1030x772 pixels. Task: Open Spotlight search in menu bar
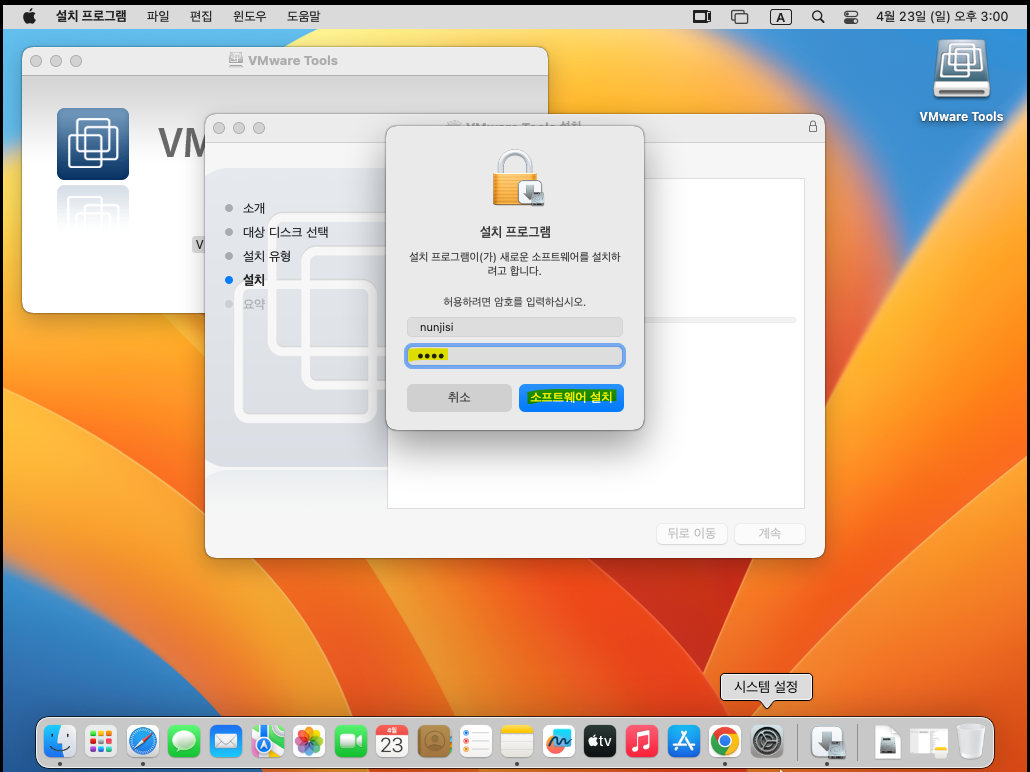click(818, 17)
